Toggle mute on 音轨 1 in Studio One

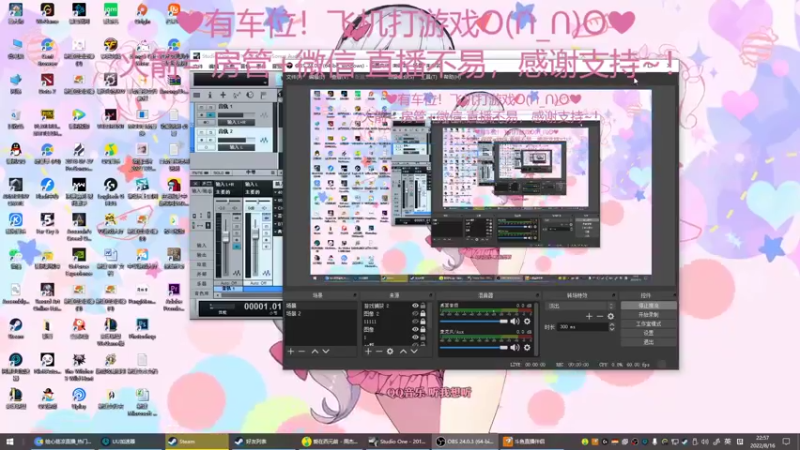click(x=202, y=108)
